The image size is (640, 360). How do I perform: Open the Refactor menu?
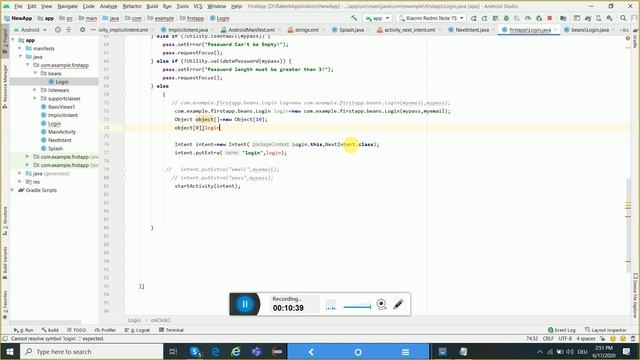132,6
